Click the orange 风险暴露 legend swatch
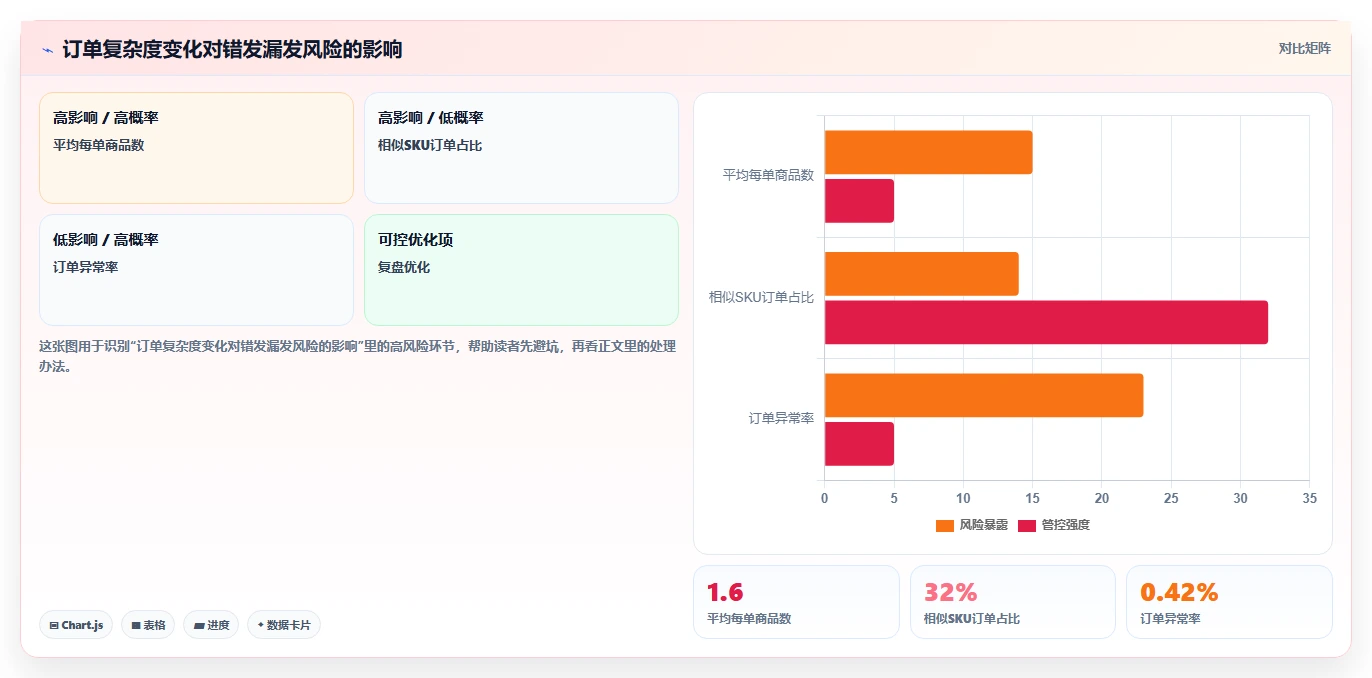The height and width of the screenshot is (678, 1372). click(x=945, y=526)
